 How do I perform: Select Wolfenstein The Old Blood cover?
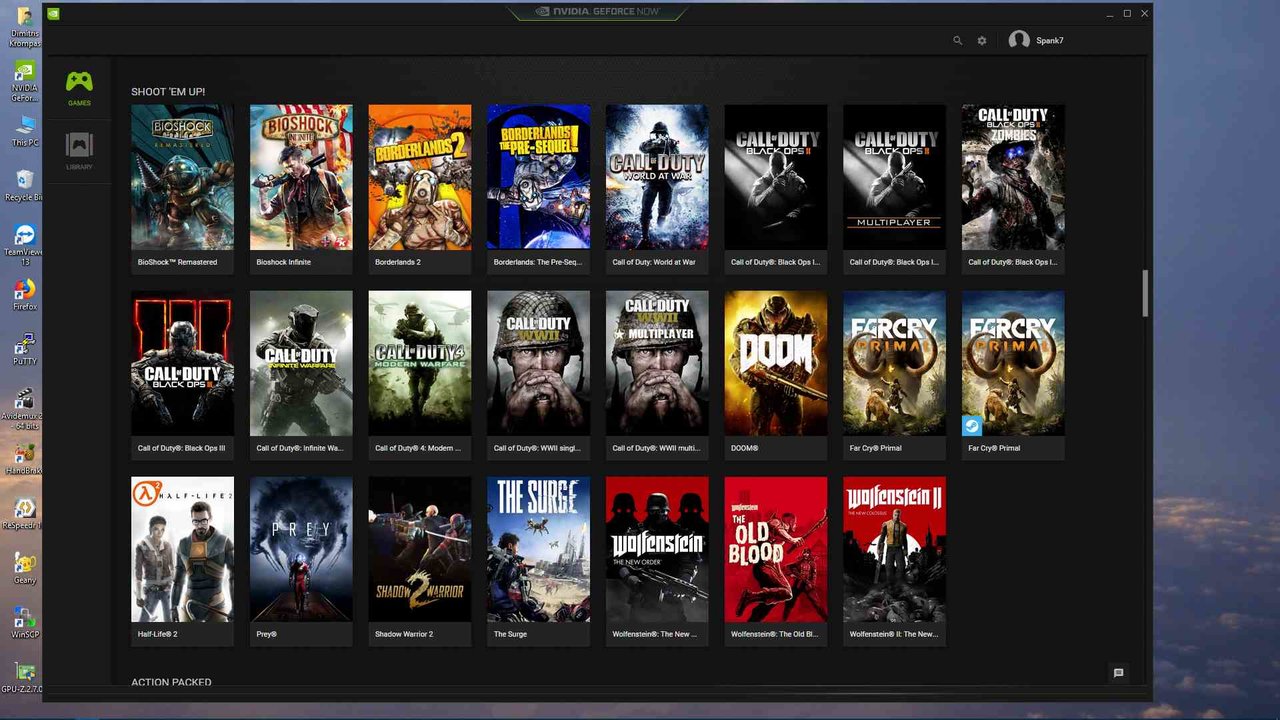[x=776, y=549]
